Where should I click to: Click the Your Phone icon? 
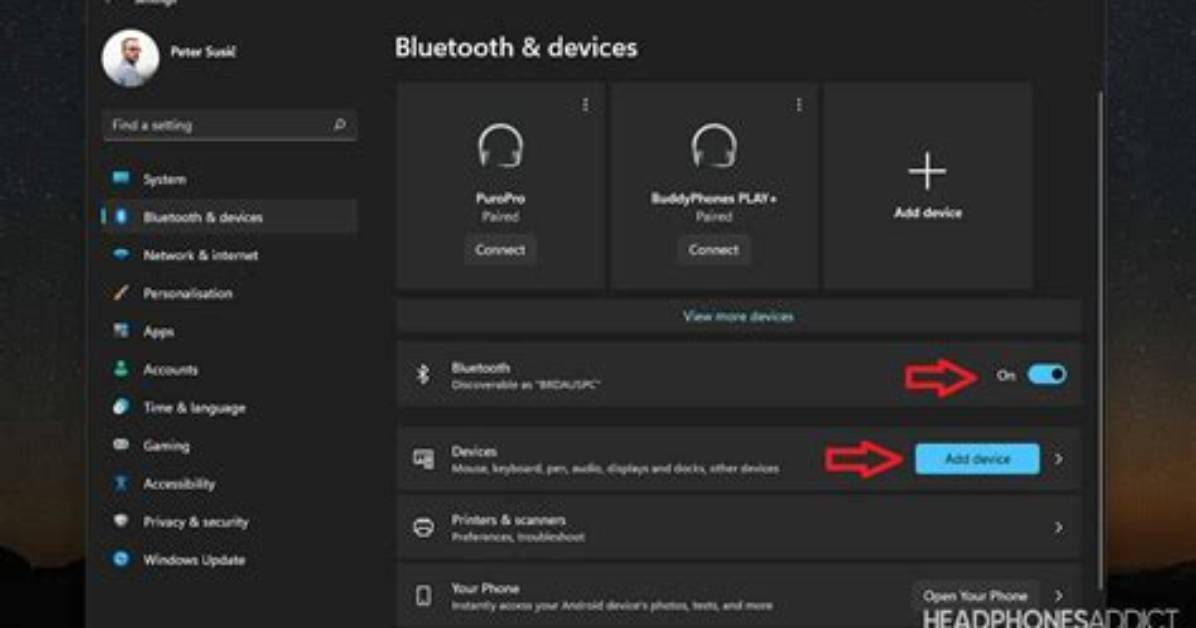click(x=423, y=595)
